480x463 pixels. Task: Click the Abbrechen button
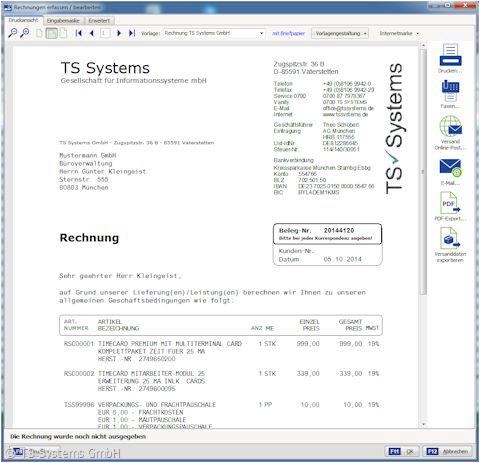[447, 451]
